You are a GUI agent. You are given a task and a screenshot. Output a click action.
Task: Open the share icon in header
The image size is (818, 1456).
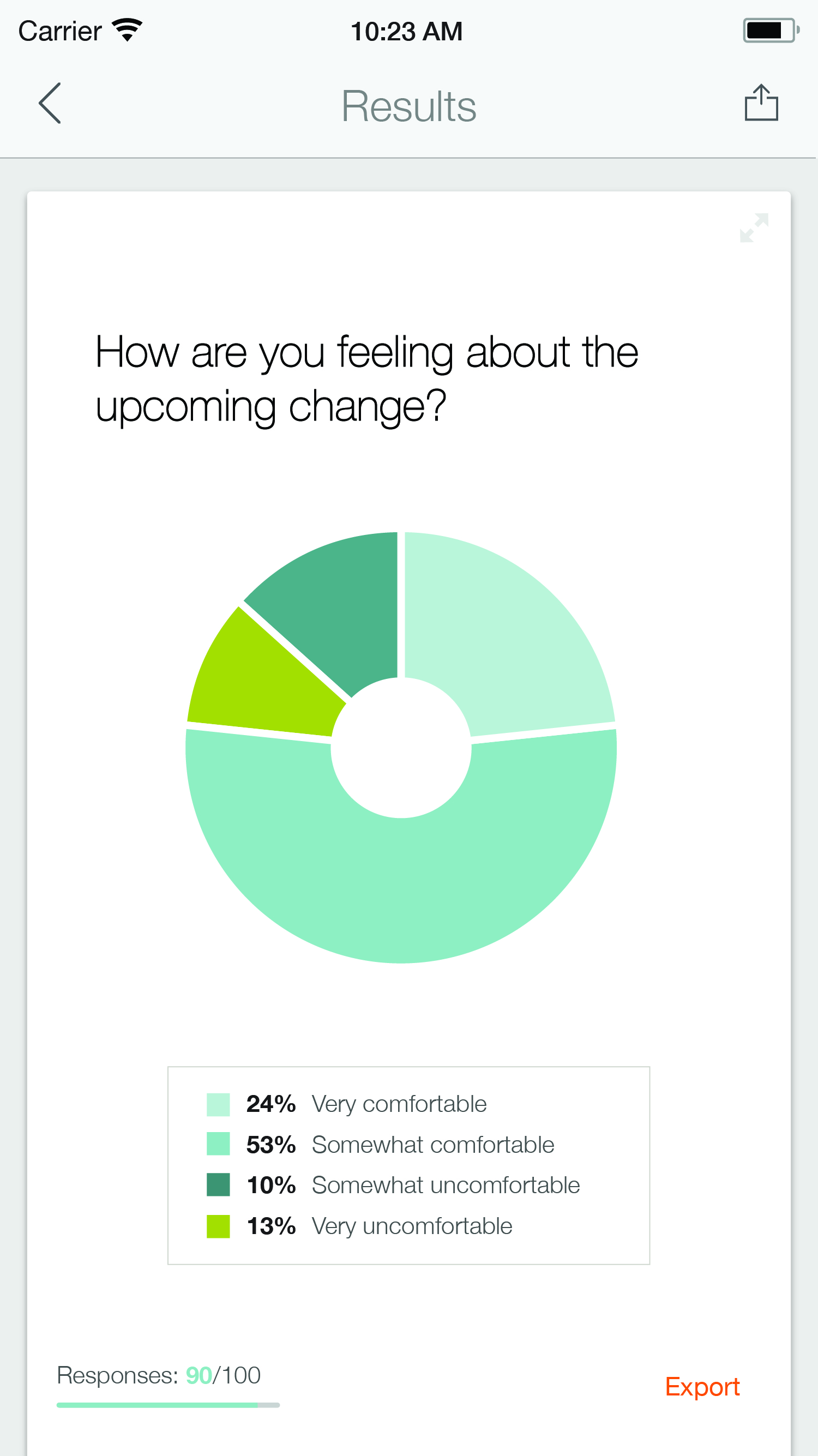coord(761,103)
